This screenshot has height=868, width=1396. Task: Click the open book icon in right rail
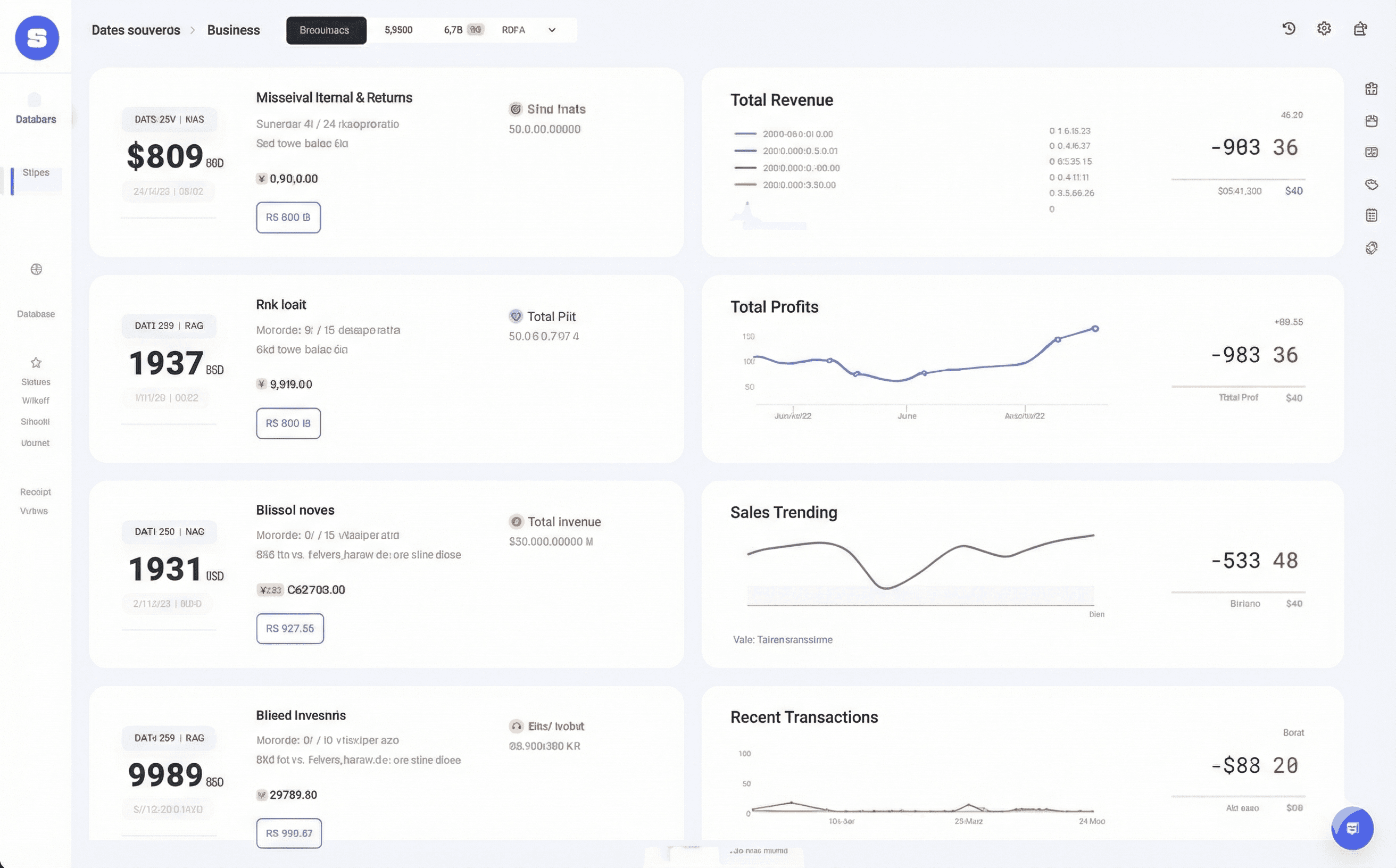1372,152
